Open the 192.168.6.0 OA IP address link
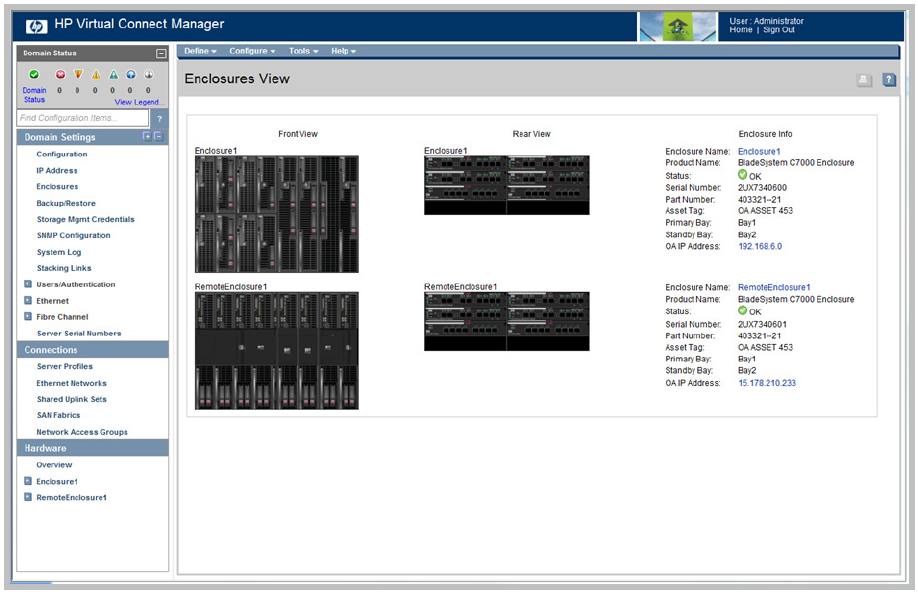Image resolution: width=918 pixels, height=592 pixels. (x=760, y=246)
